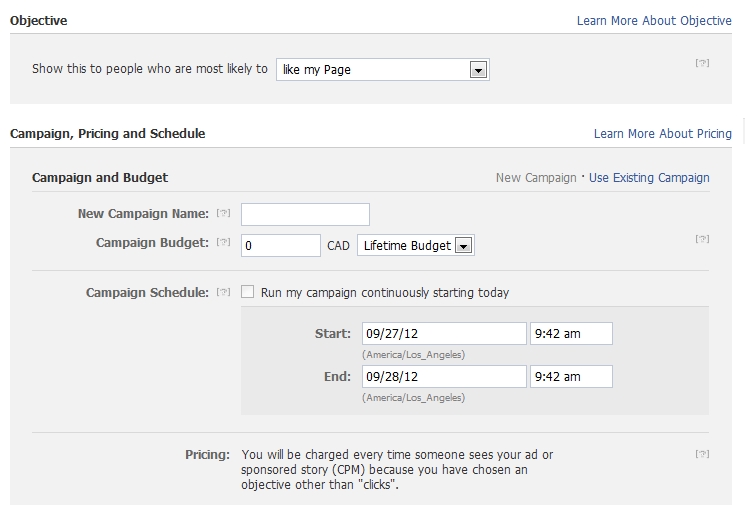Click help icon beside Campaign Schedule label
Screen dimensions: 745x505
(223, 292)
